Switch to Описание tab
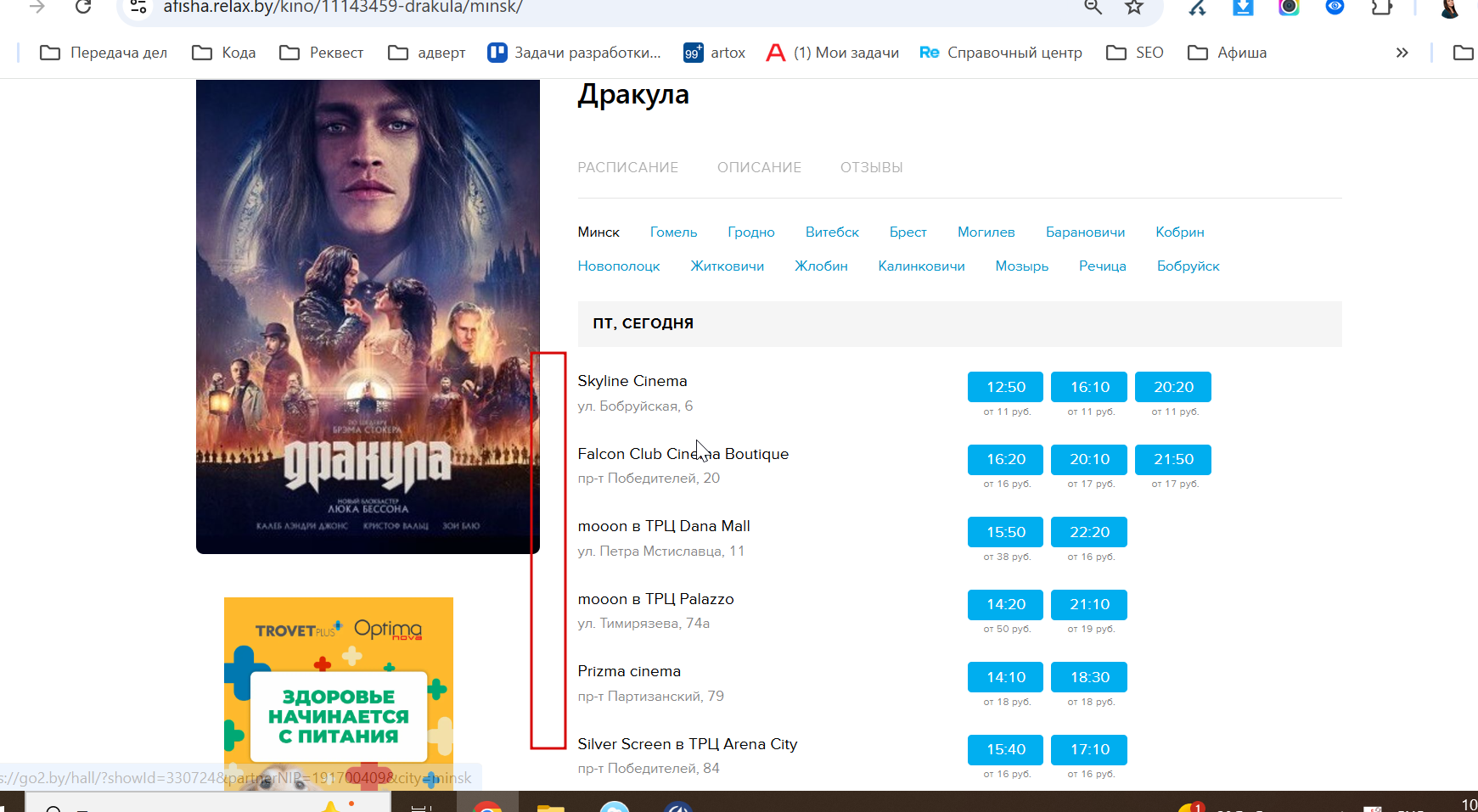Viewport: 1478px width, 812px height. coord(760,167)
